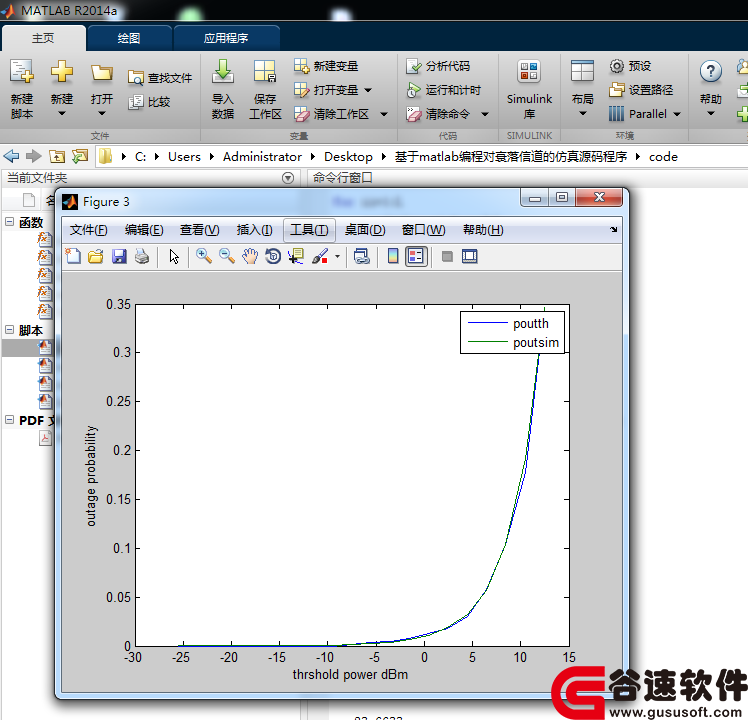This screenshot has height=720, width=748.
Task: Click Save Figure floppy disk icon
Action: coord(119,256)
